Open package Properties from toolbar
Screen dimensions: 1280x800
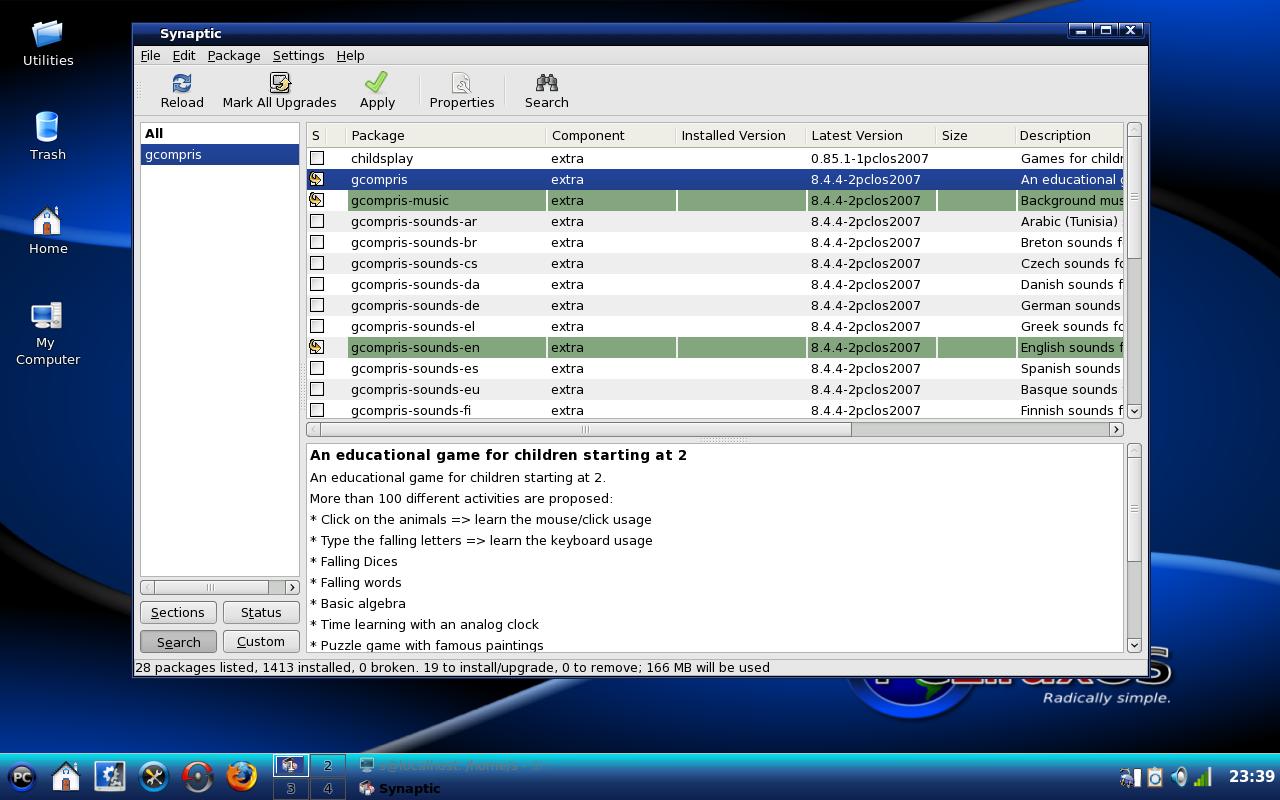tap(461, 83)
